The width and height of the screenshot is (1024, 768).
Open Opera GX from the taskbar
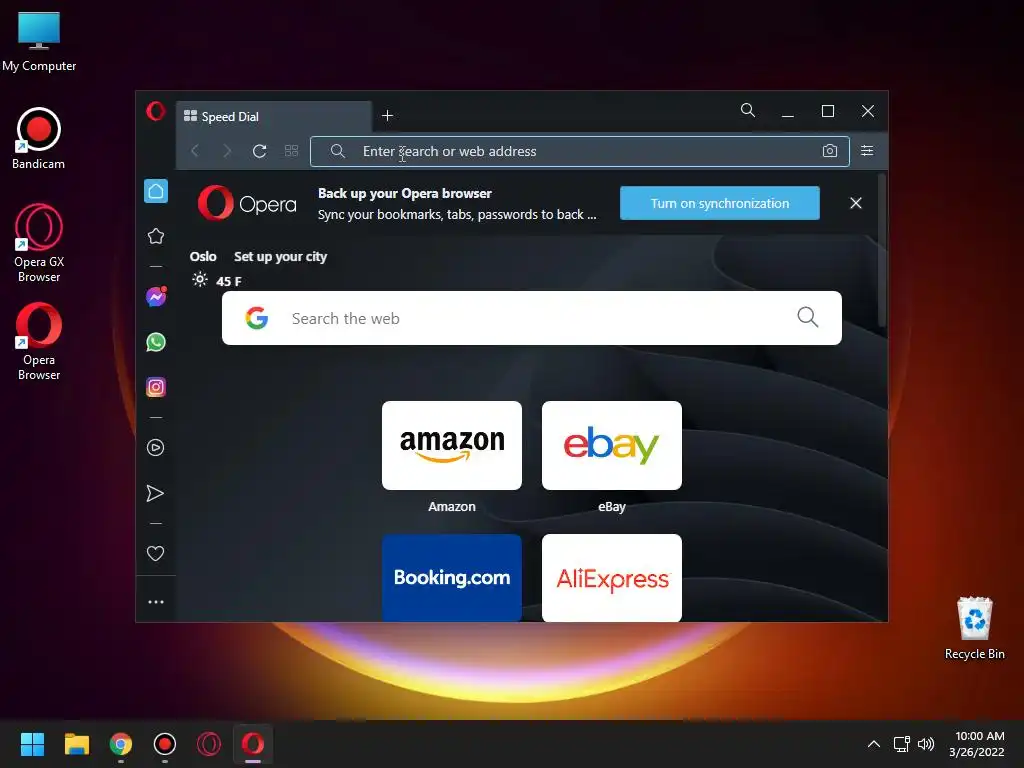209,744
